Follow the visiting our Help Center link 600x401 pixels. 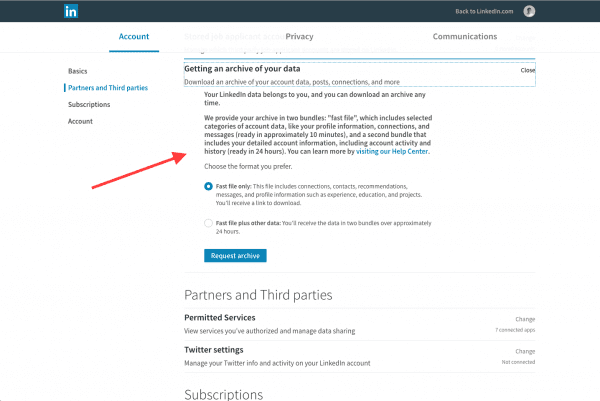[392, 152]
